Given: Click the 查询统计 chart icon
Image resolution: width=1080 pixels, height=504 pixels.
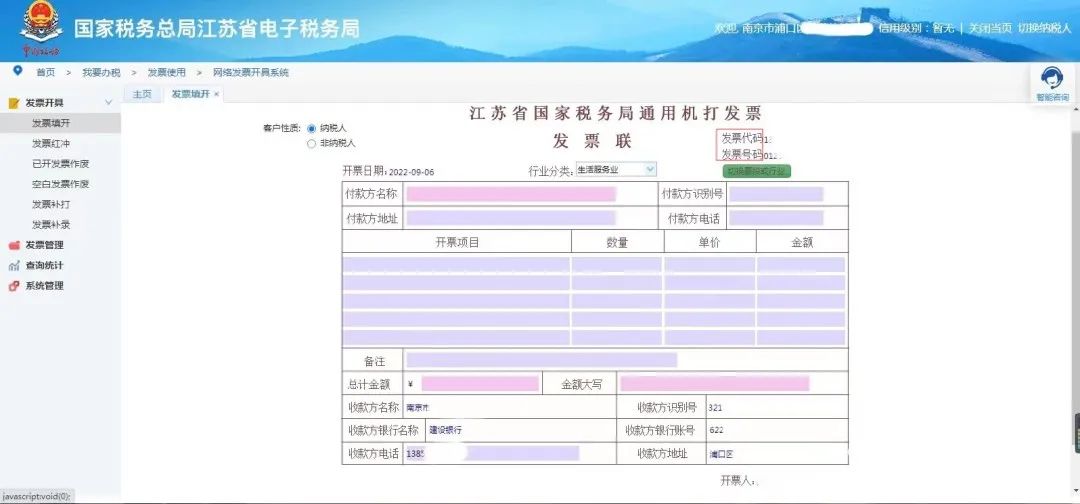Looking at the screenshot, I should 13,266.
